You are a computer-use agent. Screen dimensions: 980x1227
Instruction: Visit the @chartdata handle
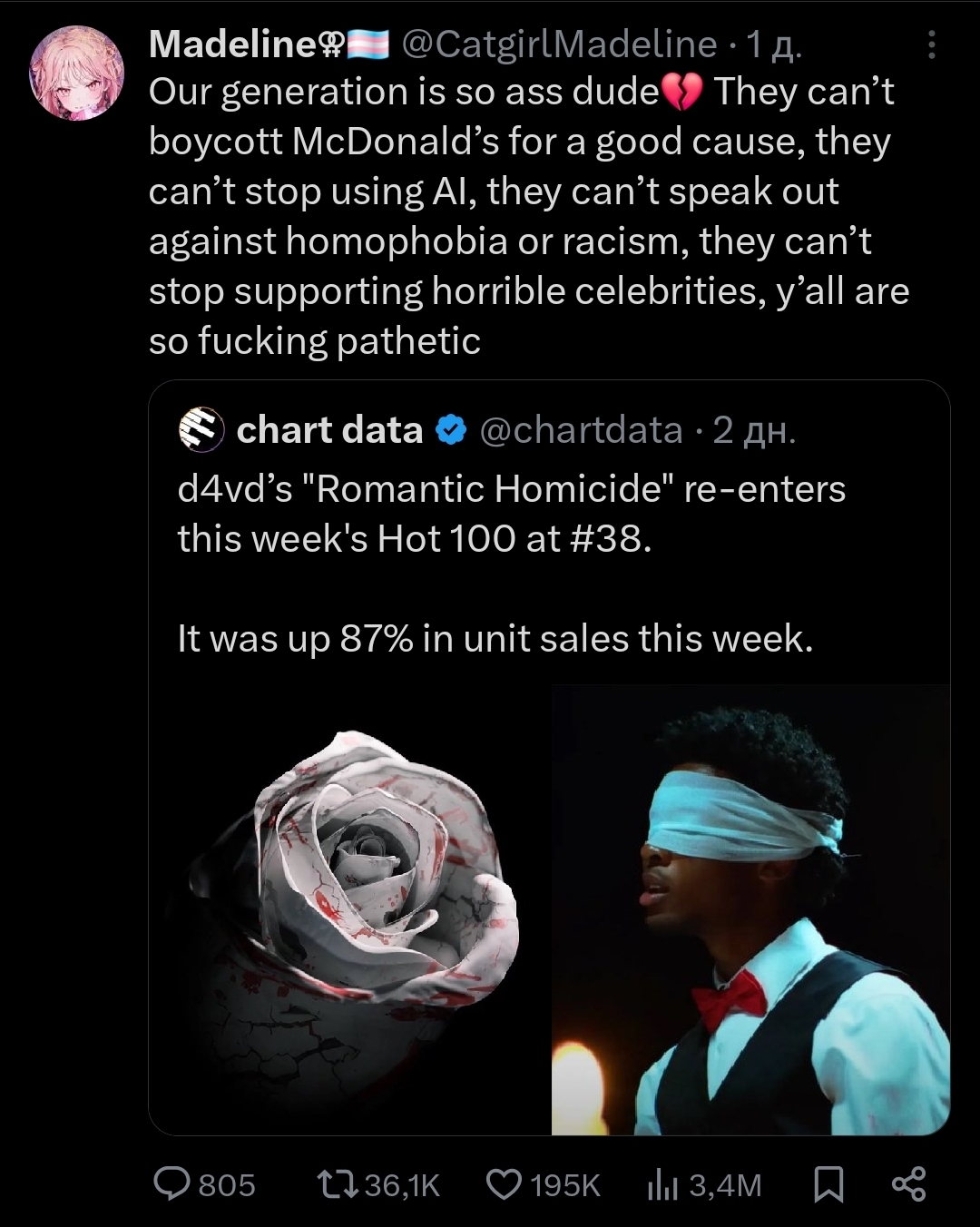pyautogui.click(x=581, y=430)
